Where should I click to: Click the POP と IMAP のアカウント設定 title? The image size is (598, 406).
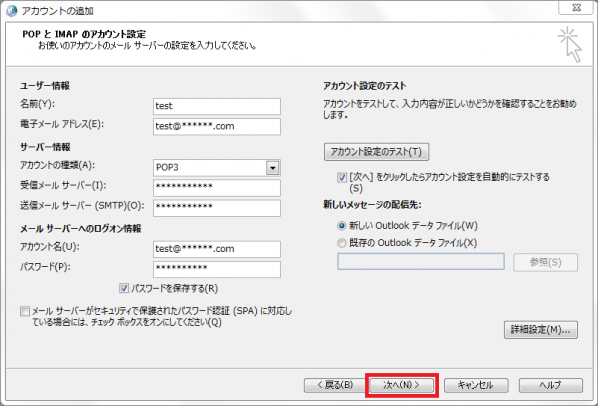(84, 34)
